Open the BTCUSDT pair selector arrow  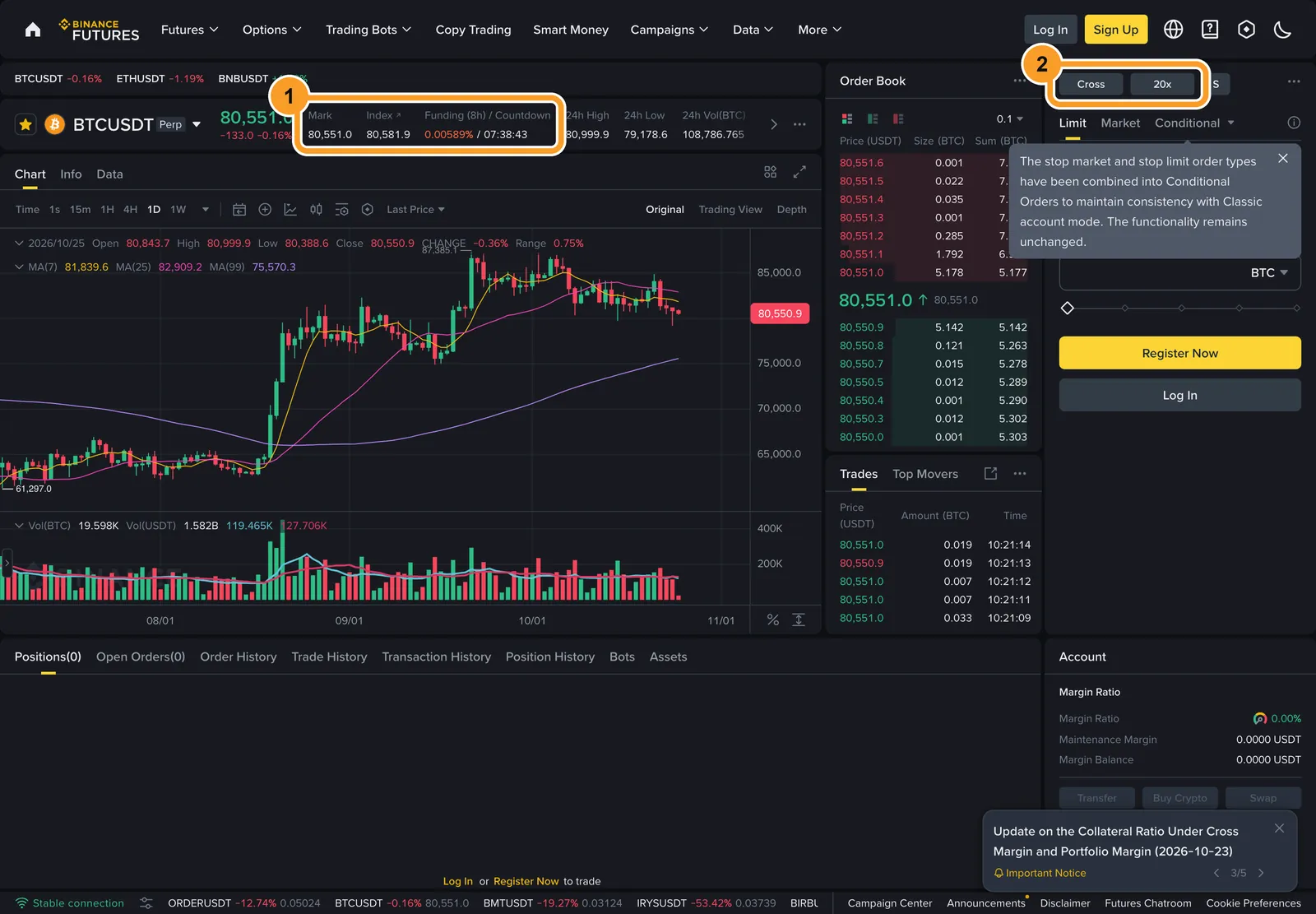(x=197, y=124)
